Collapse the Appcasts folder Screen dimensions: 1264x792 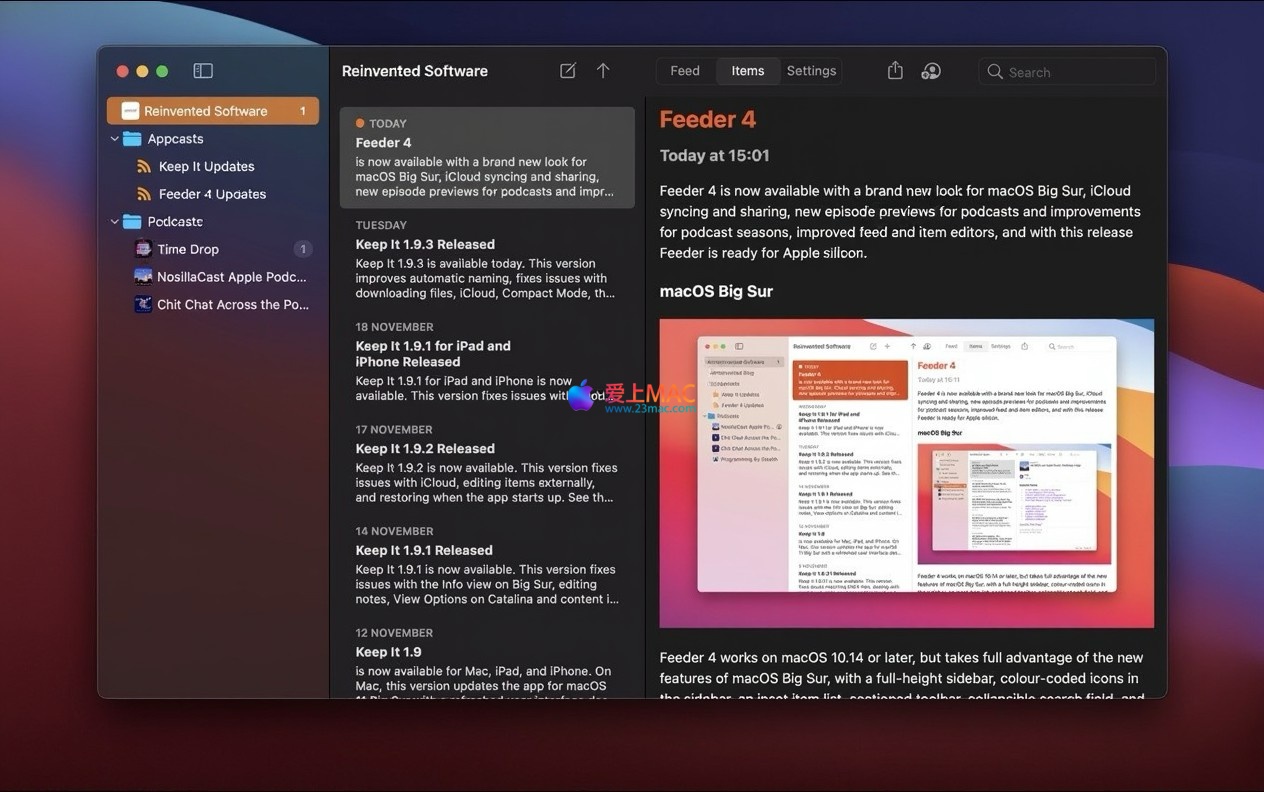(115, 139)
